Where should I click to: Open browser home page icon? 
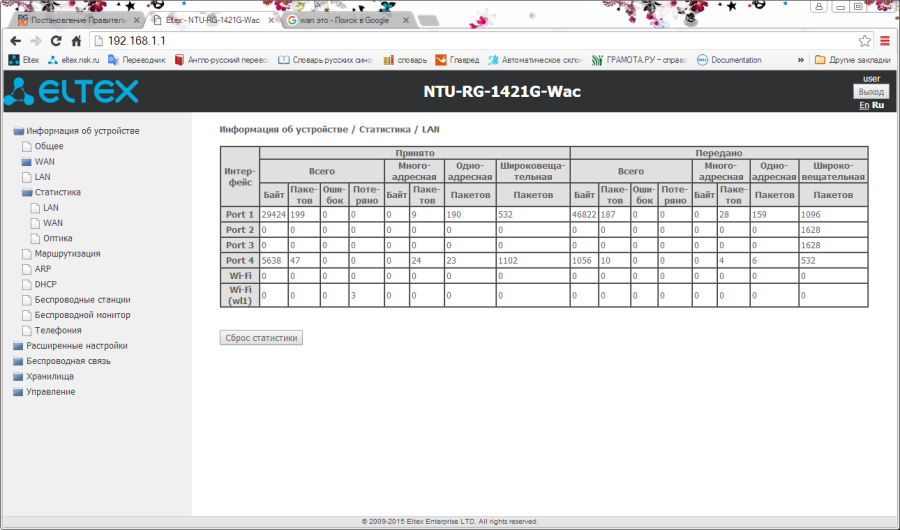[76, 41]
